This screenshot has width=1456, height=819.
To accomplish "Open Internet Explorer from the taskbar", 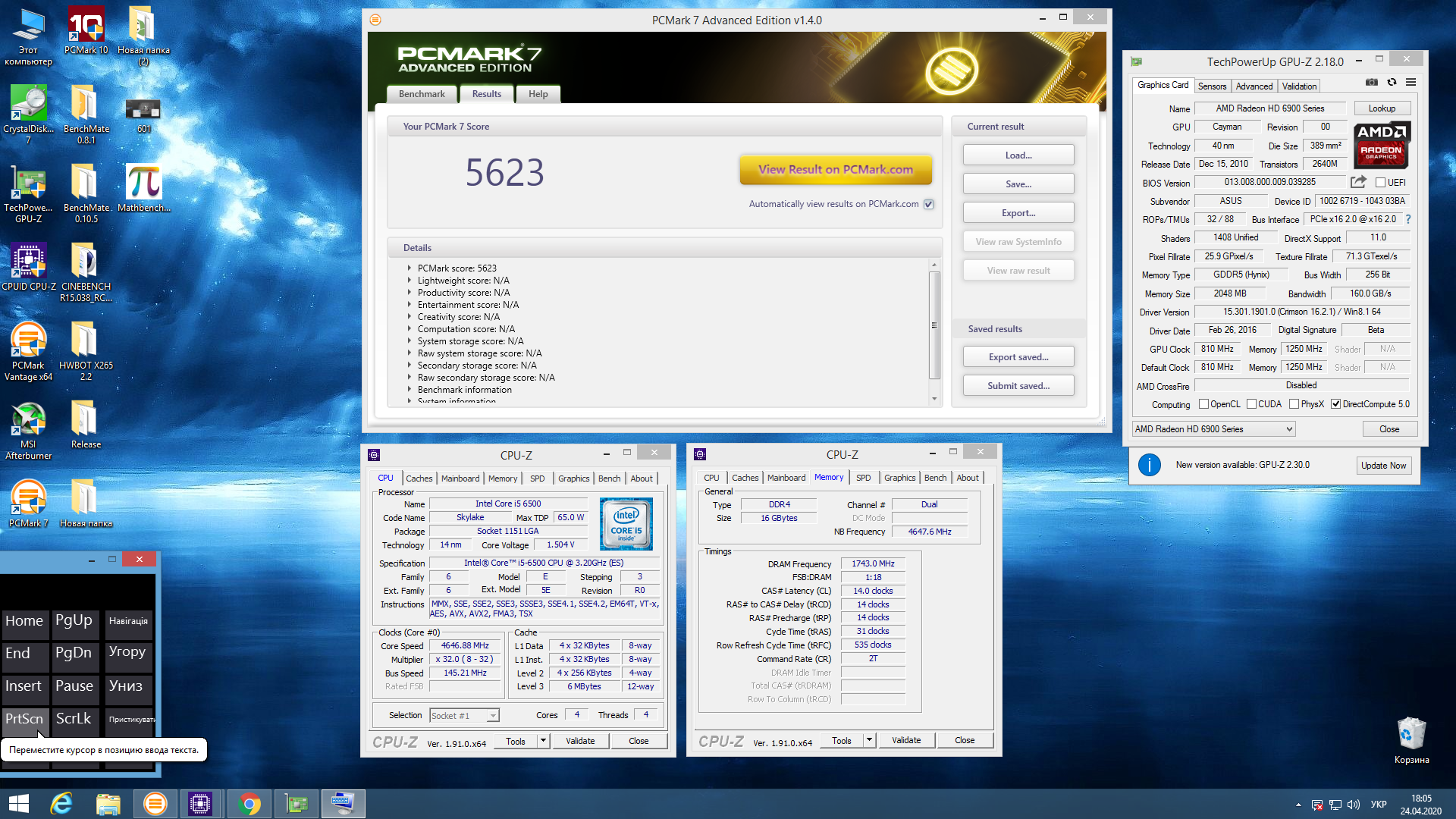I will 61,804.
